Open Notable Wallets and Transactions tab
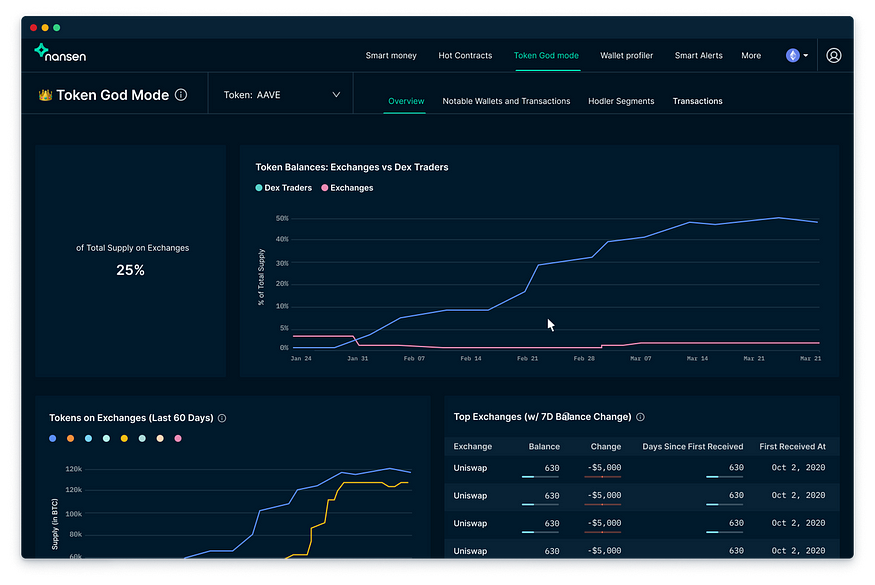875x585 pixels. coord(506,101)
